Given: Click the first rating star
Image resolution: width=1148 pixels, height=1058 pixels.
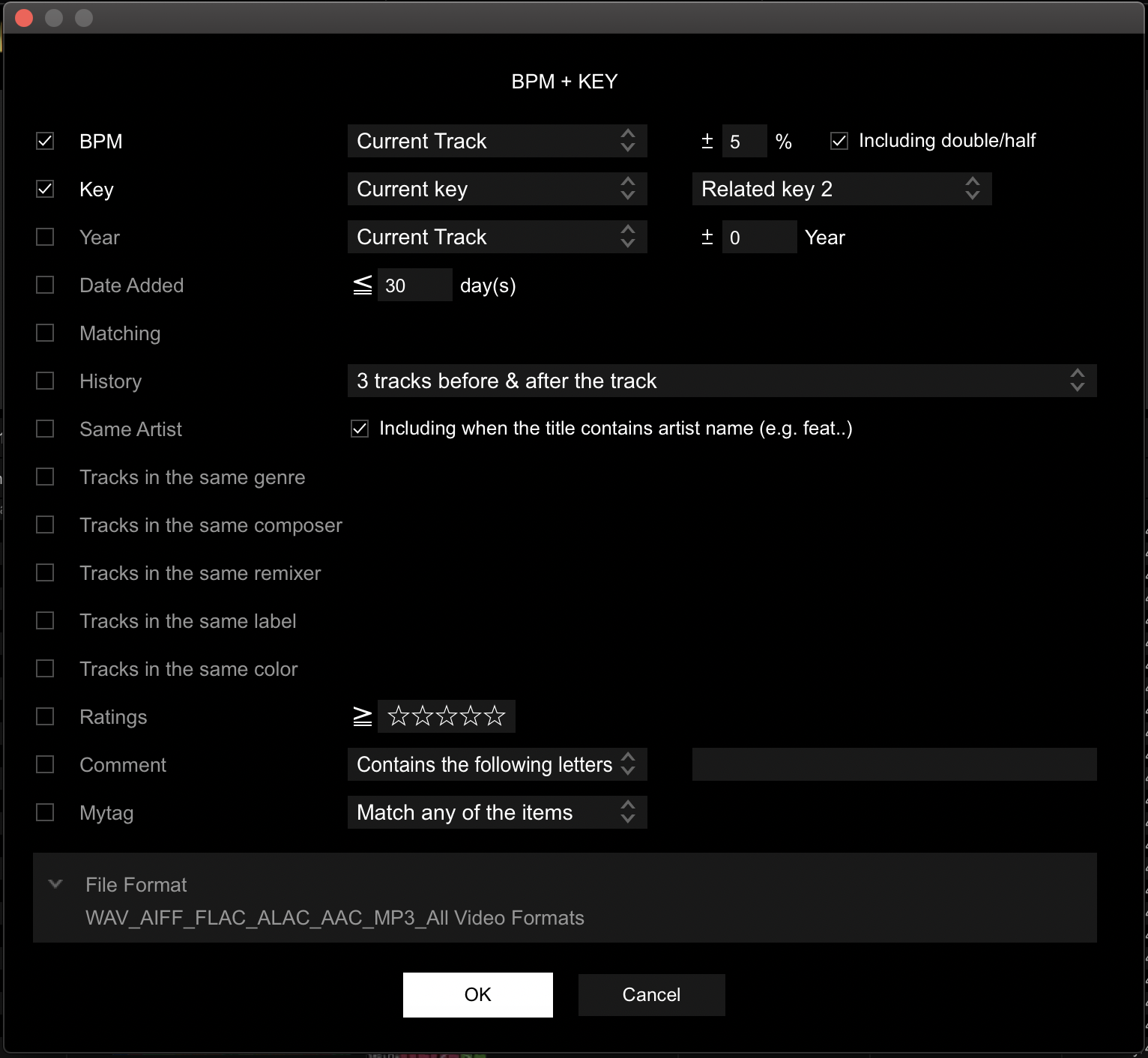Looking at the screenshot, I should [399, 716].
